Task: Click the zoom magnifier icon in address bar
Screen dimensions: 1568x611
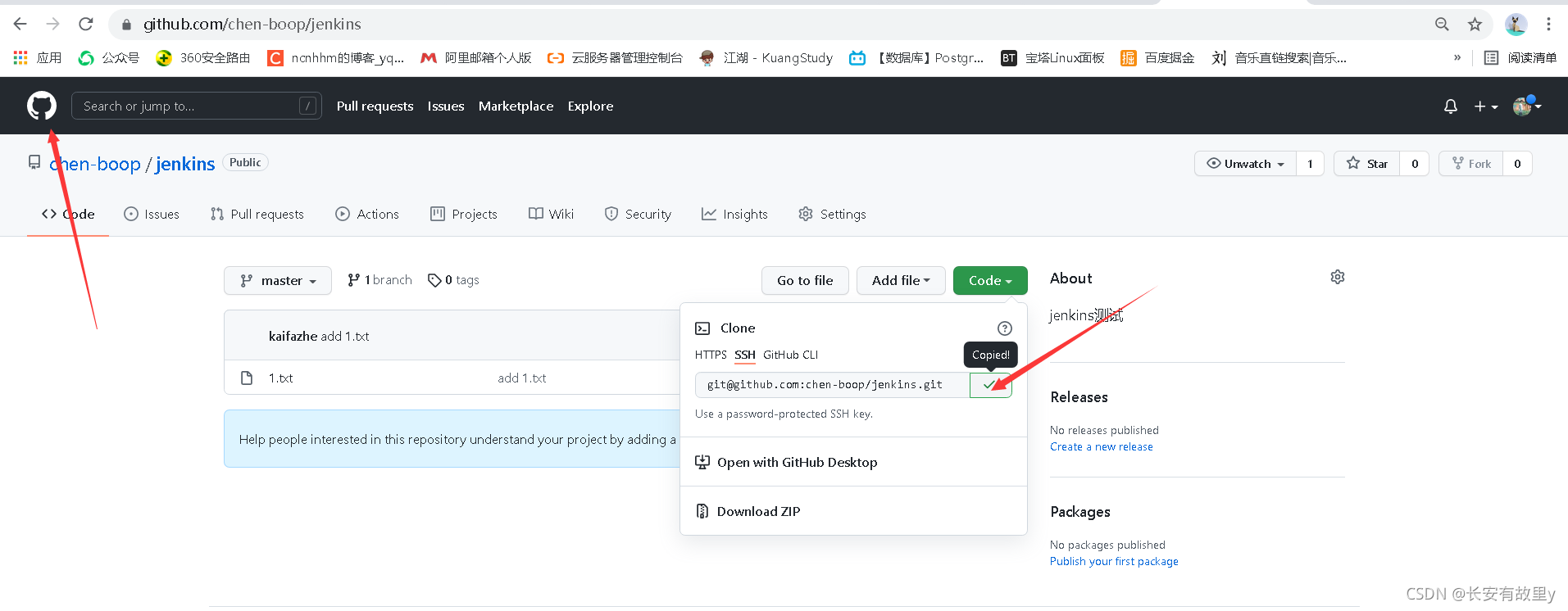Action: 1442,24
